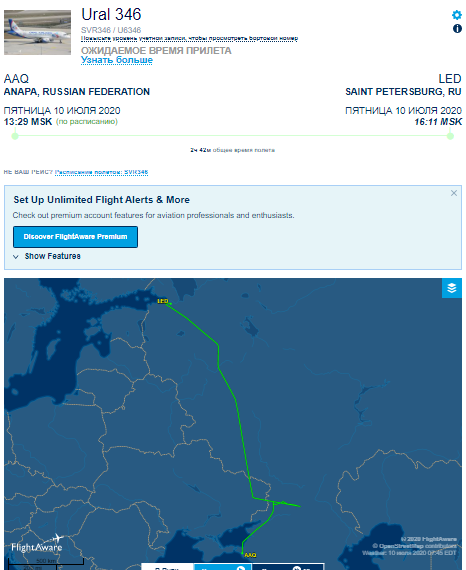Close the Flight Alerts promo banner

pyautogui.click(x=454, y=193)
